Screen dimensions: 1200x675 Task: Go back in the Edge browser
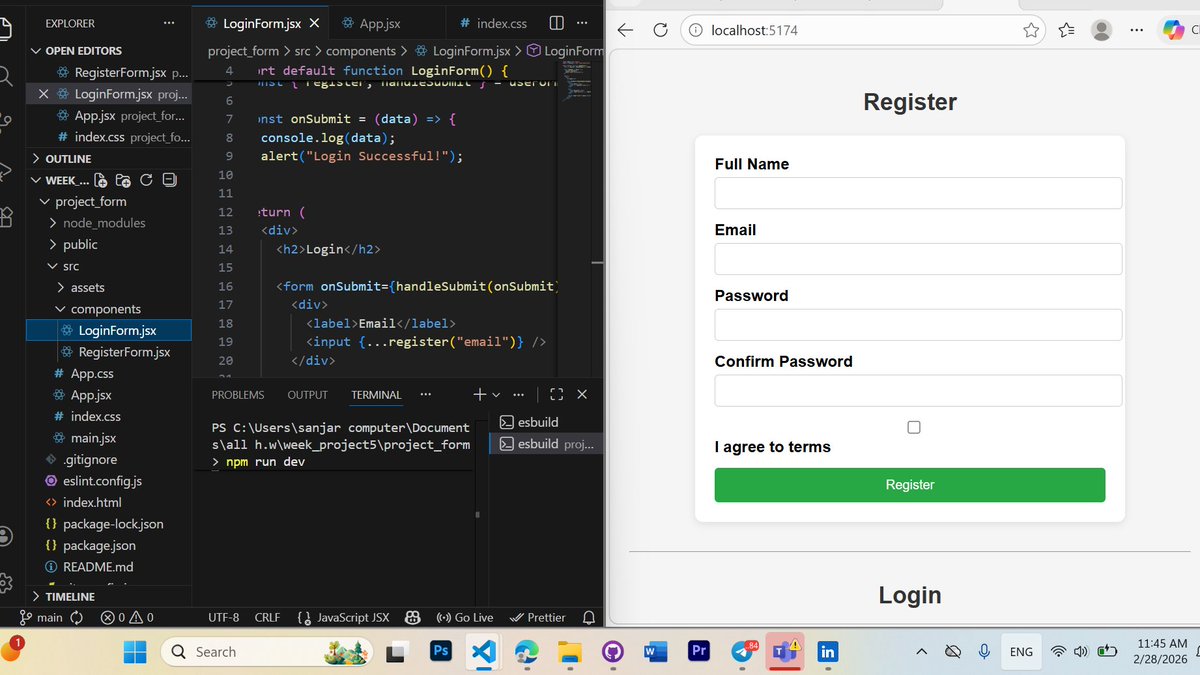pos(625,30)
